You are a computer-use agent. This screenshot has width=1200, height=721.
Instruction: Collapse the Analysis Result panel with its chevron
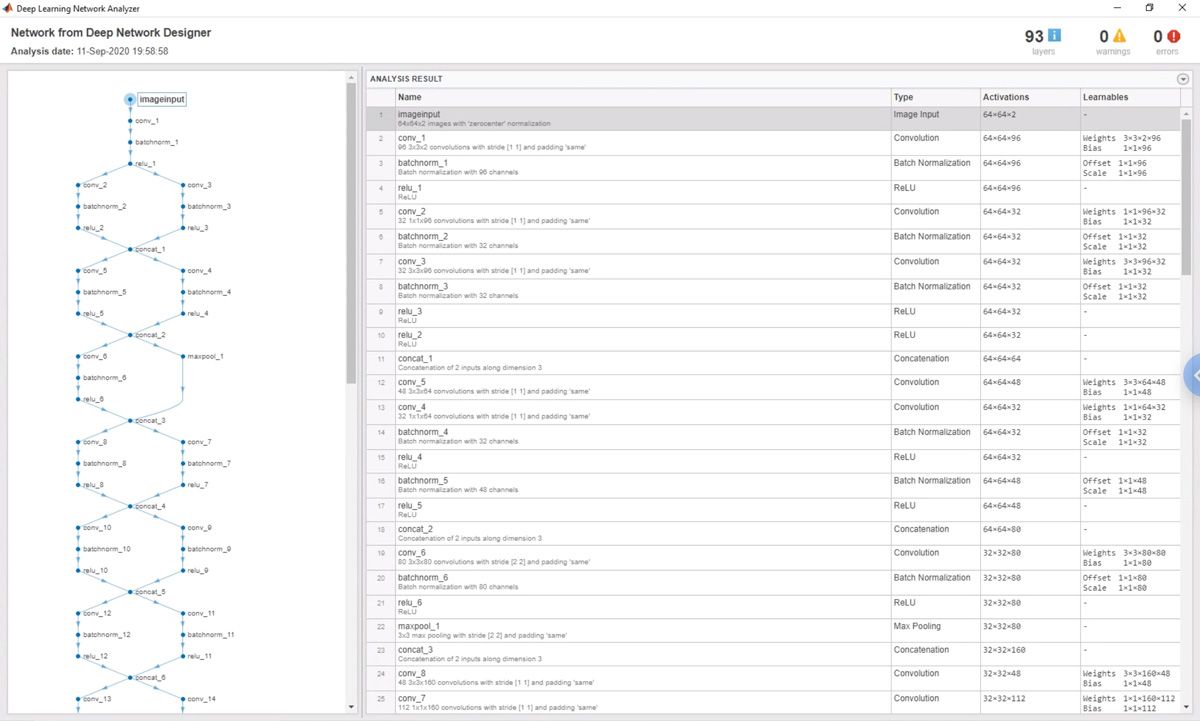click(x=1183, y=78)
